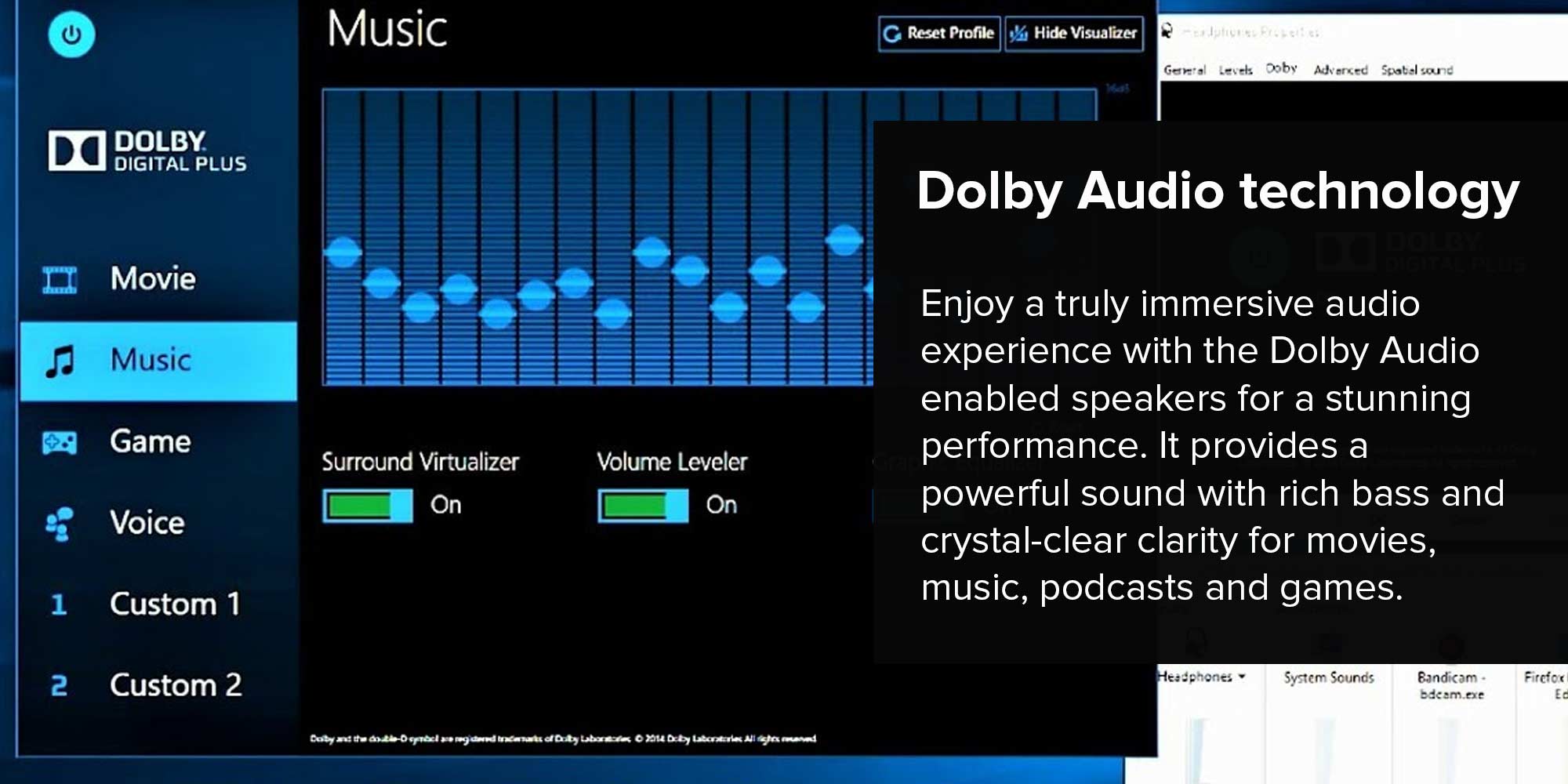Select the Game controller icon

(60, 443)
